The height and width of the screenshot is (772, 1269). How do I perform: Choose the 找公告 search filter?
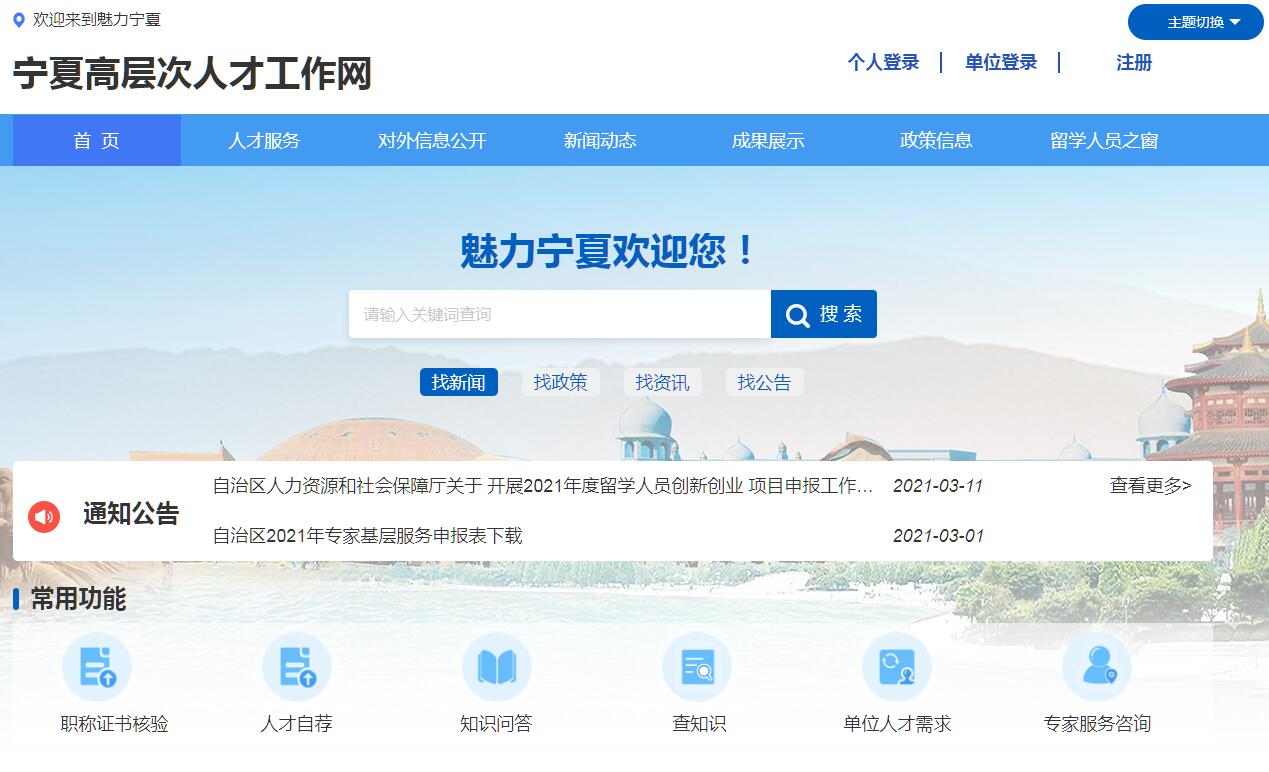tap(764, 382)
